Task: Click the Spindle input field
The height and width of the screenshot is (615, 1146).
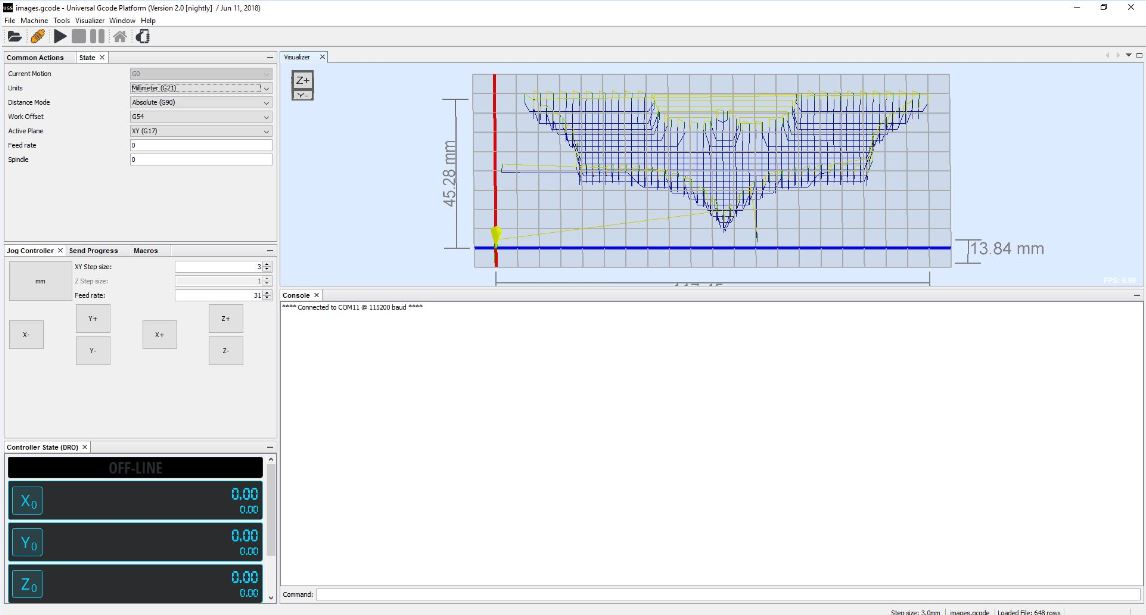Action: pos(201,159)
